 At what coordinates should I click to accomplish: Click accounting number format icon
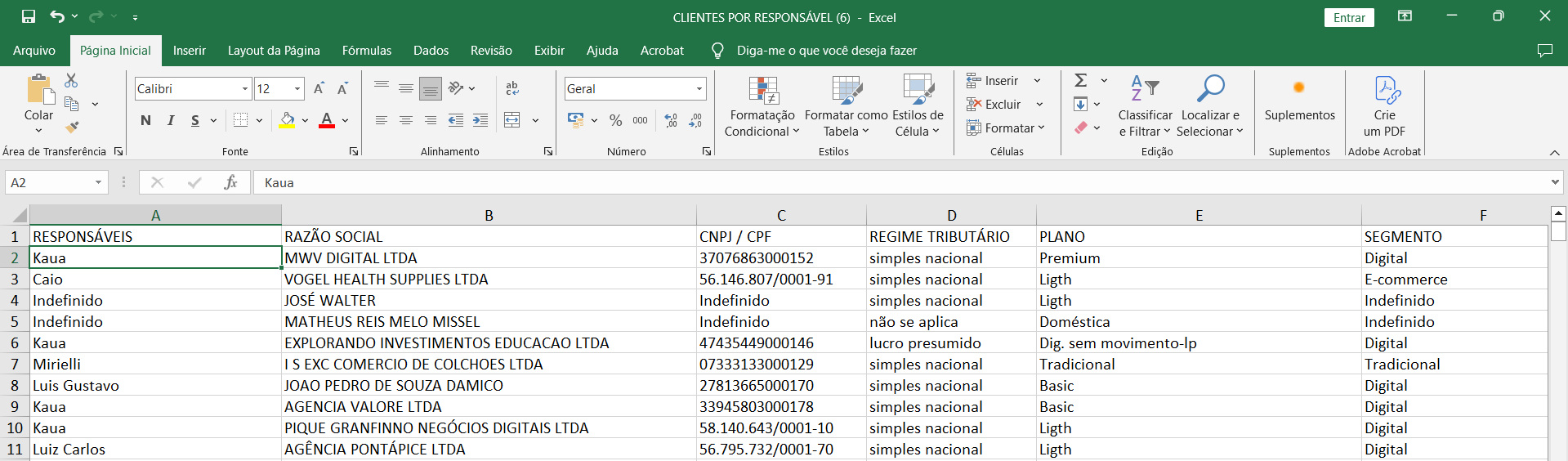(x=576, y=120)
